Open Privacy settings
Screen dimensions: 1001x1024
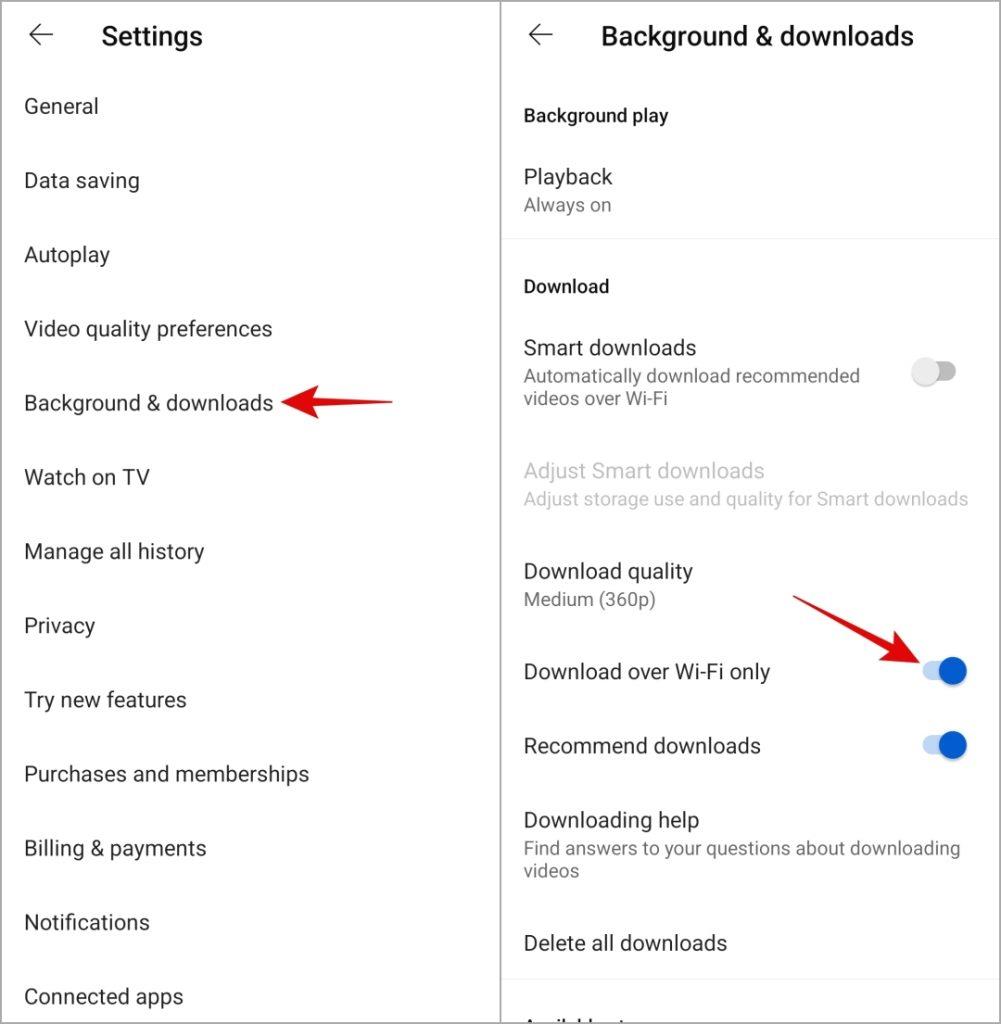tap(250, 626)
